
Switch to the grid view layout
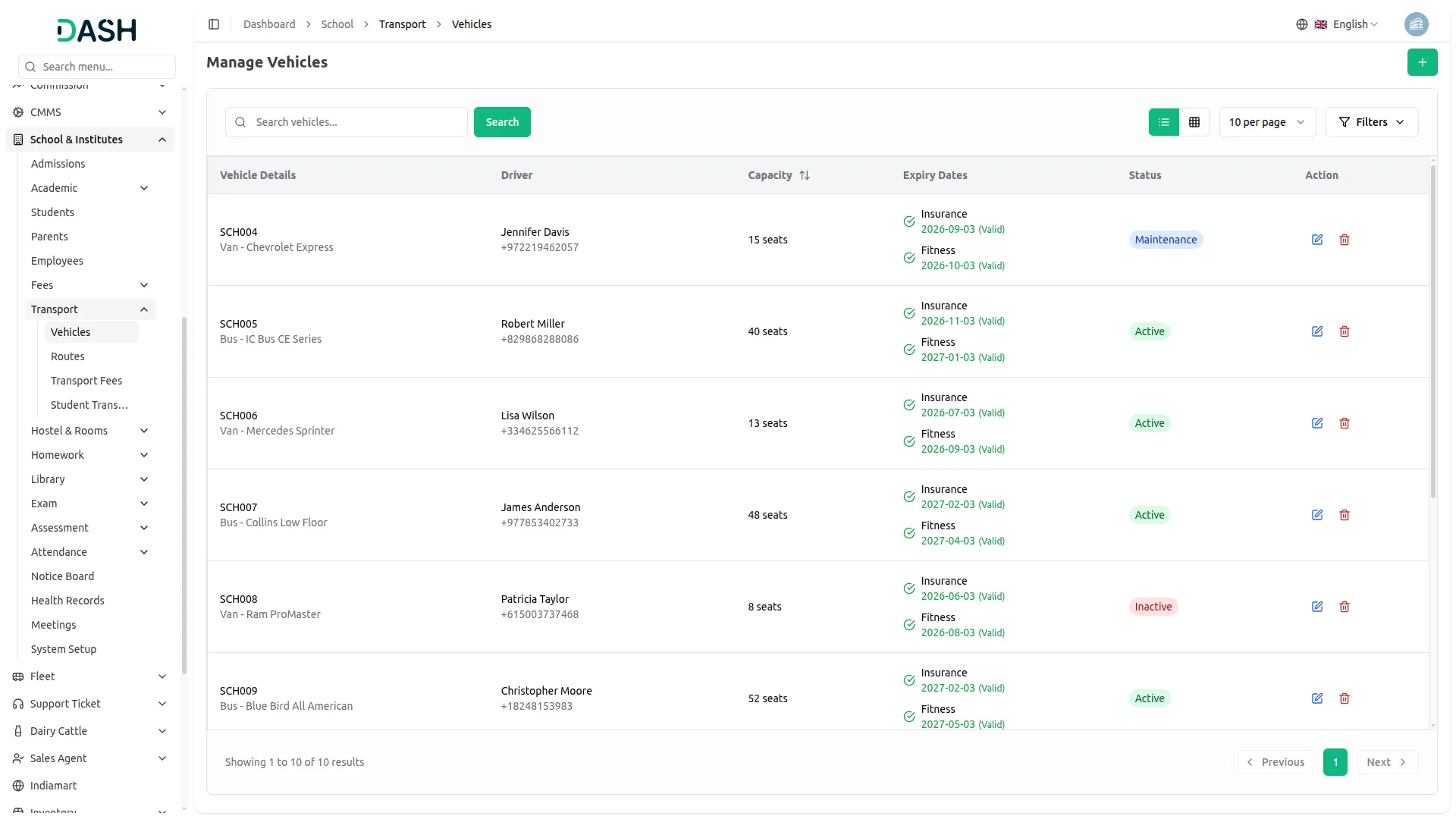point(1194,122)
